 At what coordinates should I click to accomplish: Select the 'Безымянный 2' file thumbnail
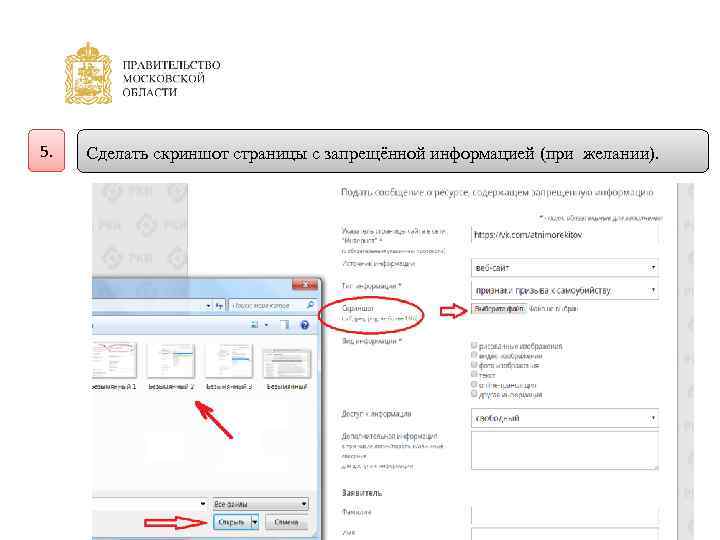171,360
